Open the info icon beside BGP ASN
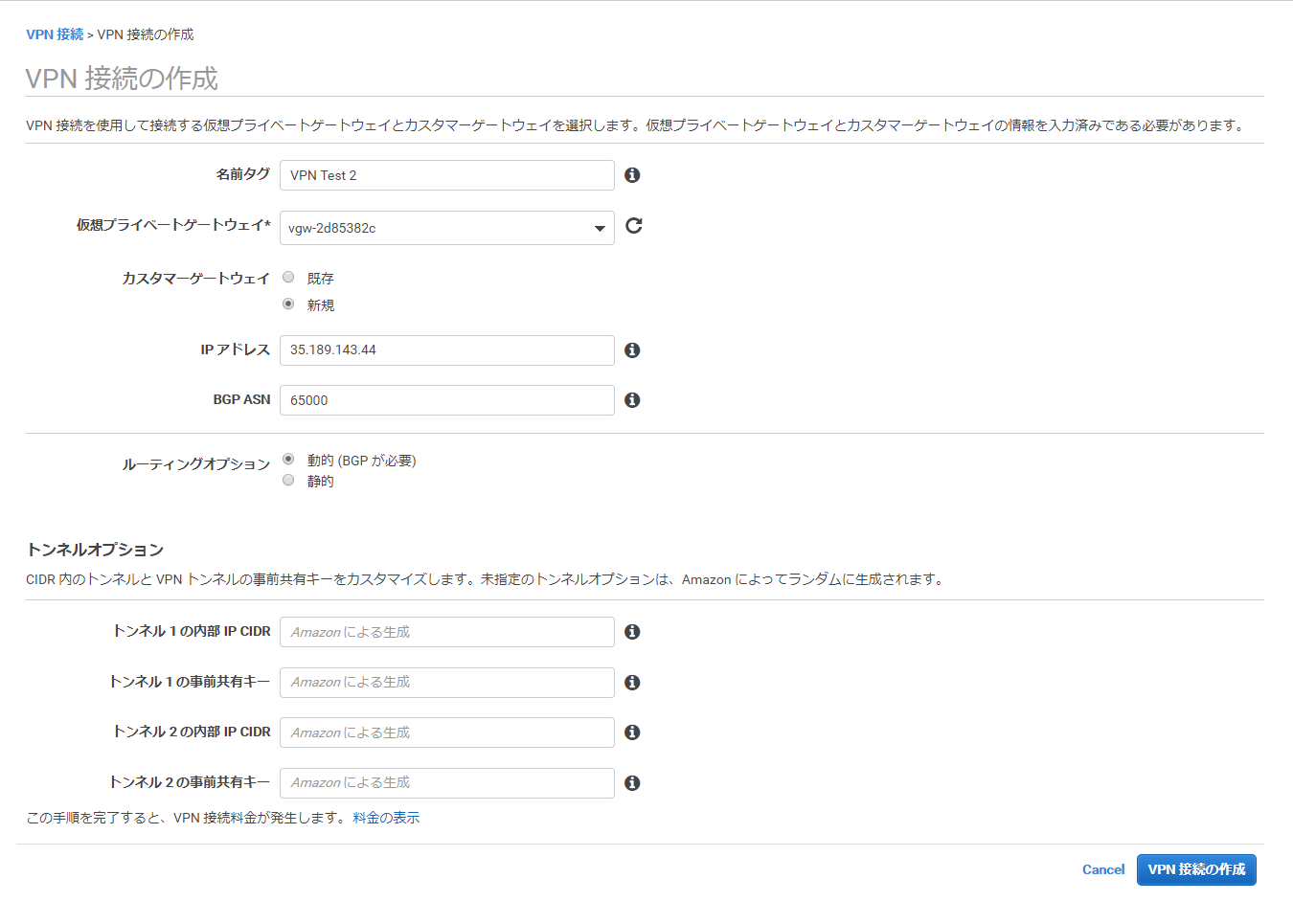 [631, 400]
